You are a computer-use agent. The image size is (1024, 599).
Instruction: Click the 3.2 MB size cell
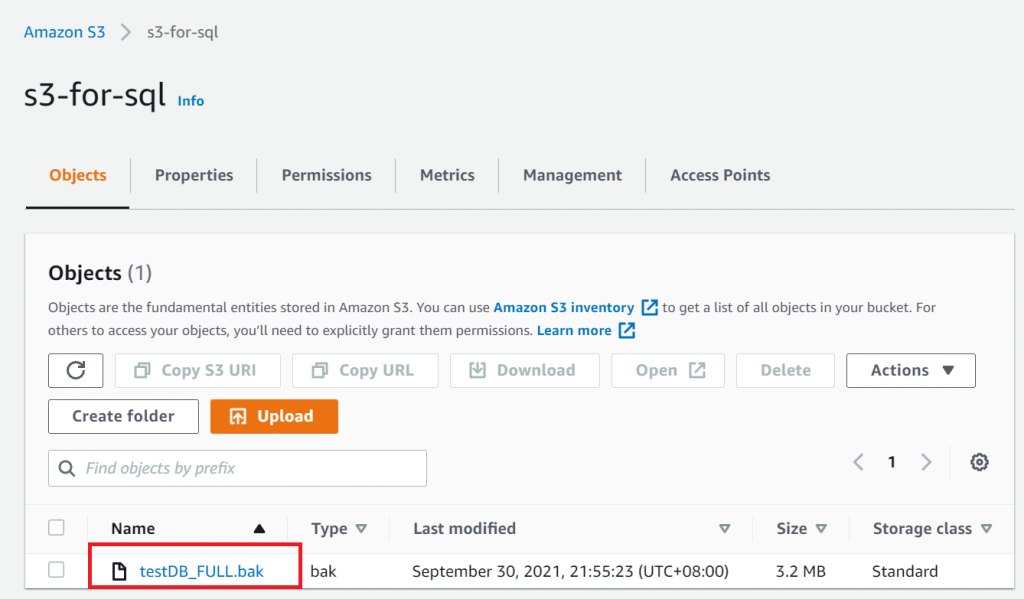pyautogui.click(x=801, y=572)
